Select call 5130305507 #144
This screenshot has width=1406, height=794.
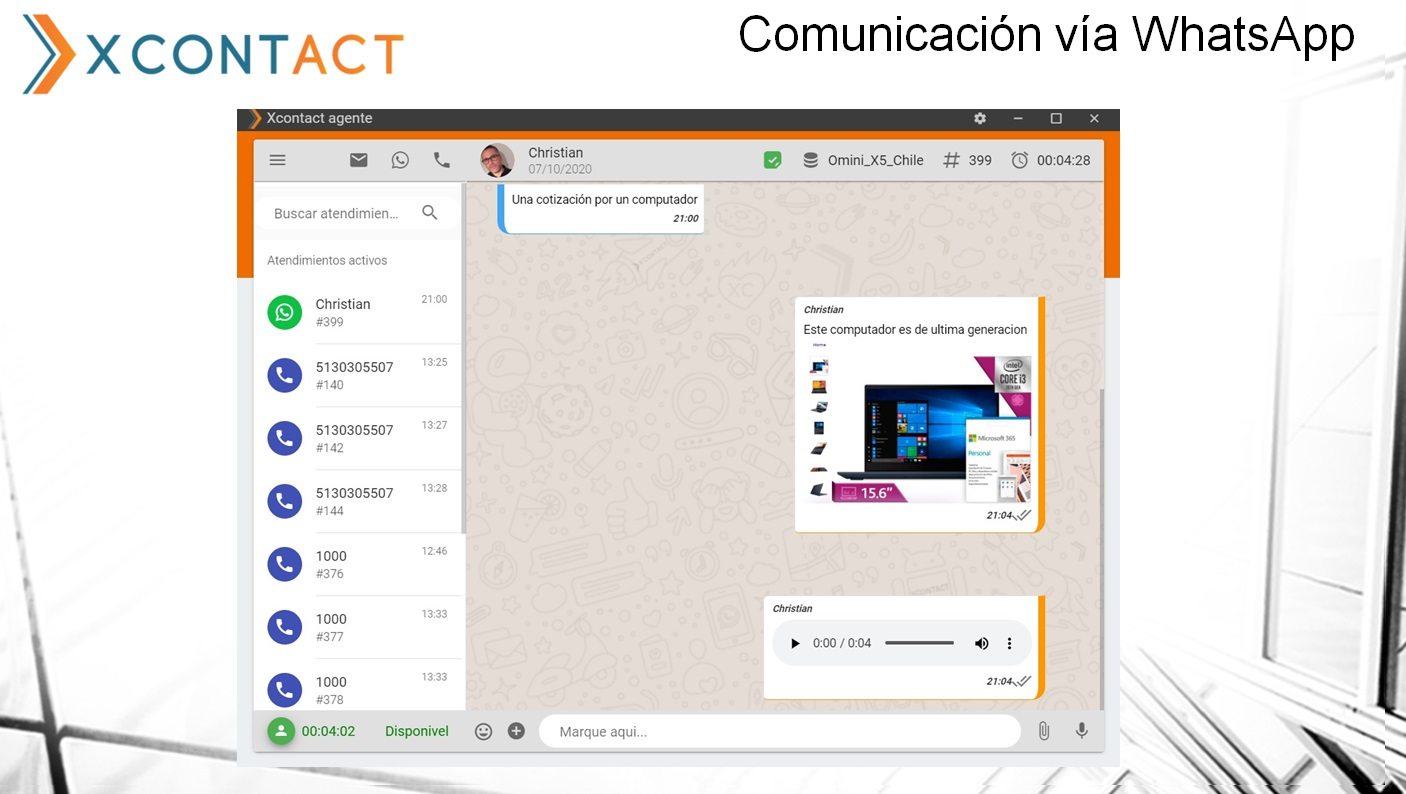click(358, 501)
